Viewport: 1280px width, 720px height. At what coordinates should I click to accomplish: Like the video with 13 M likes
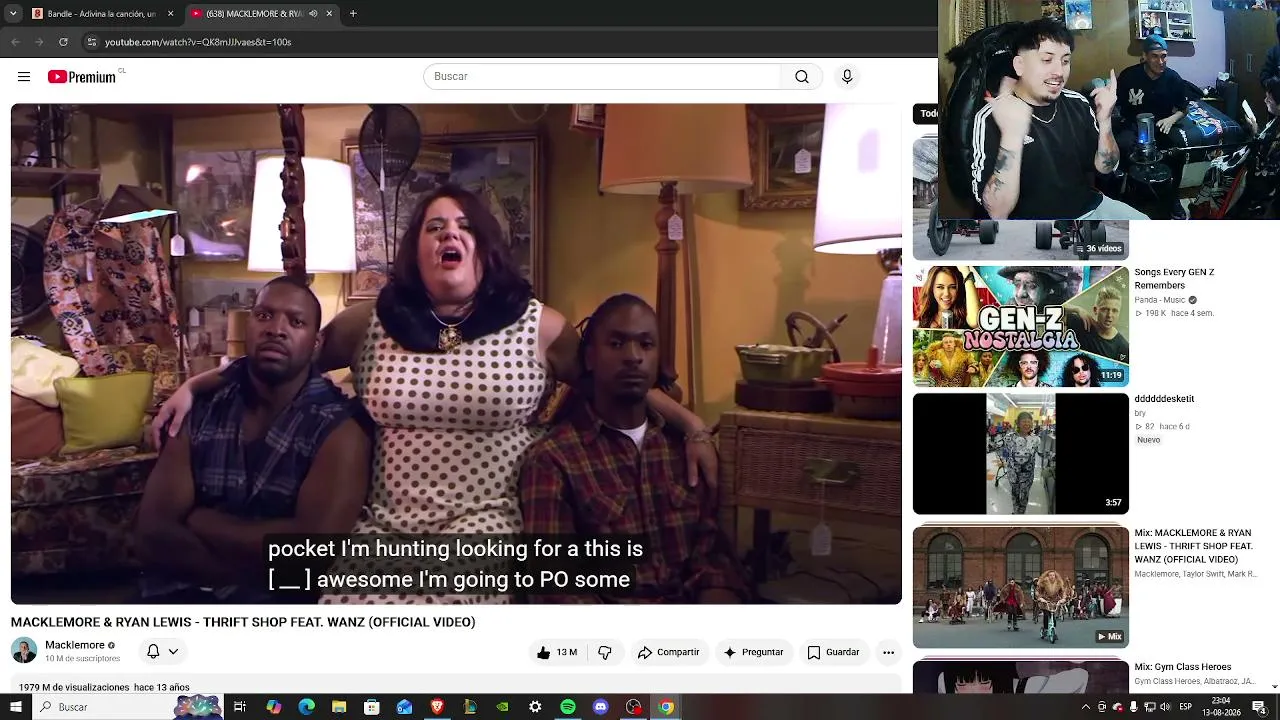click(x=556, y=652)
